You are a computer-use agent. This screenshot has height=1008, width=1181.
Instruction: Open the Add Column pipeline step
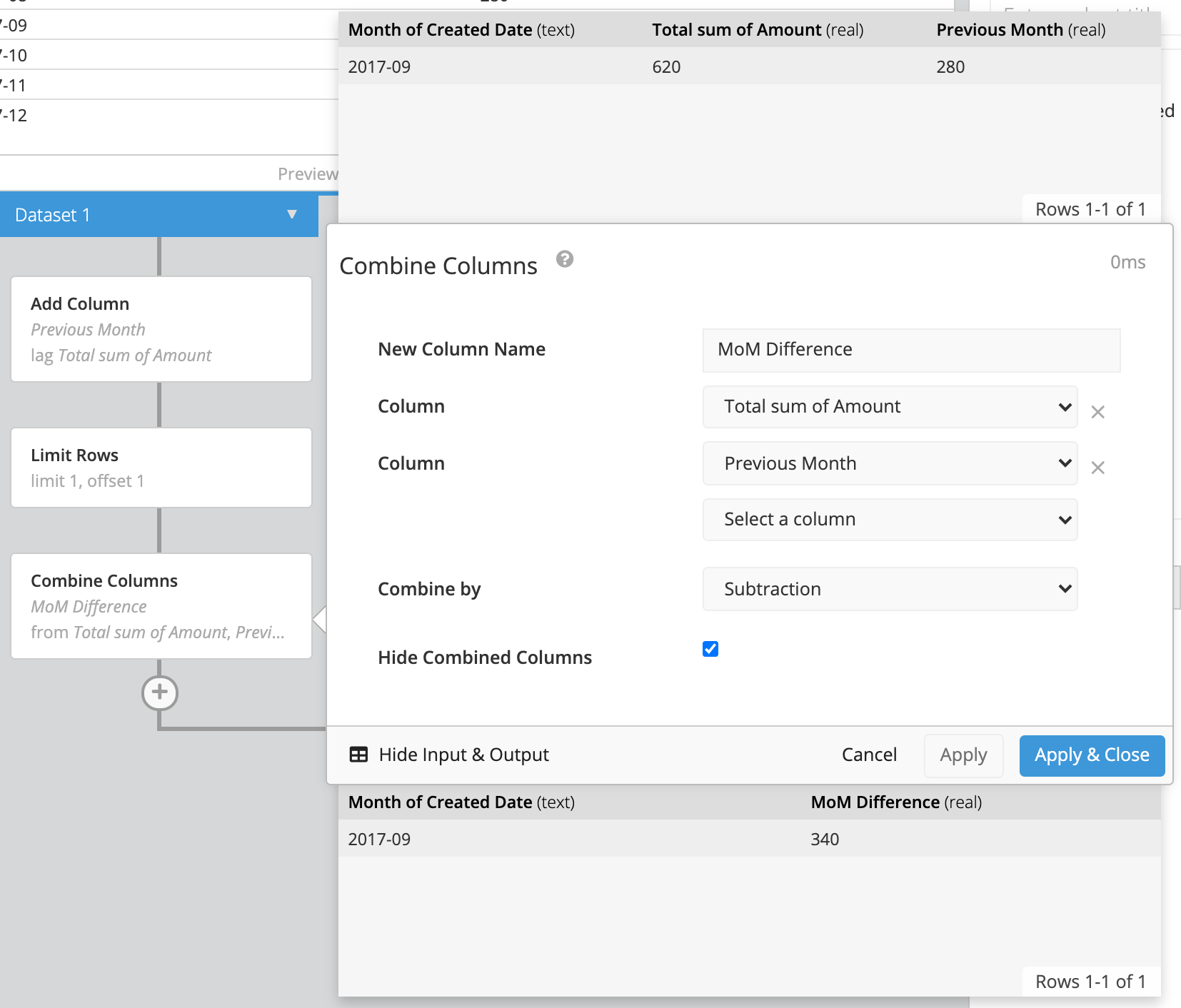click(161, 329)
